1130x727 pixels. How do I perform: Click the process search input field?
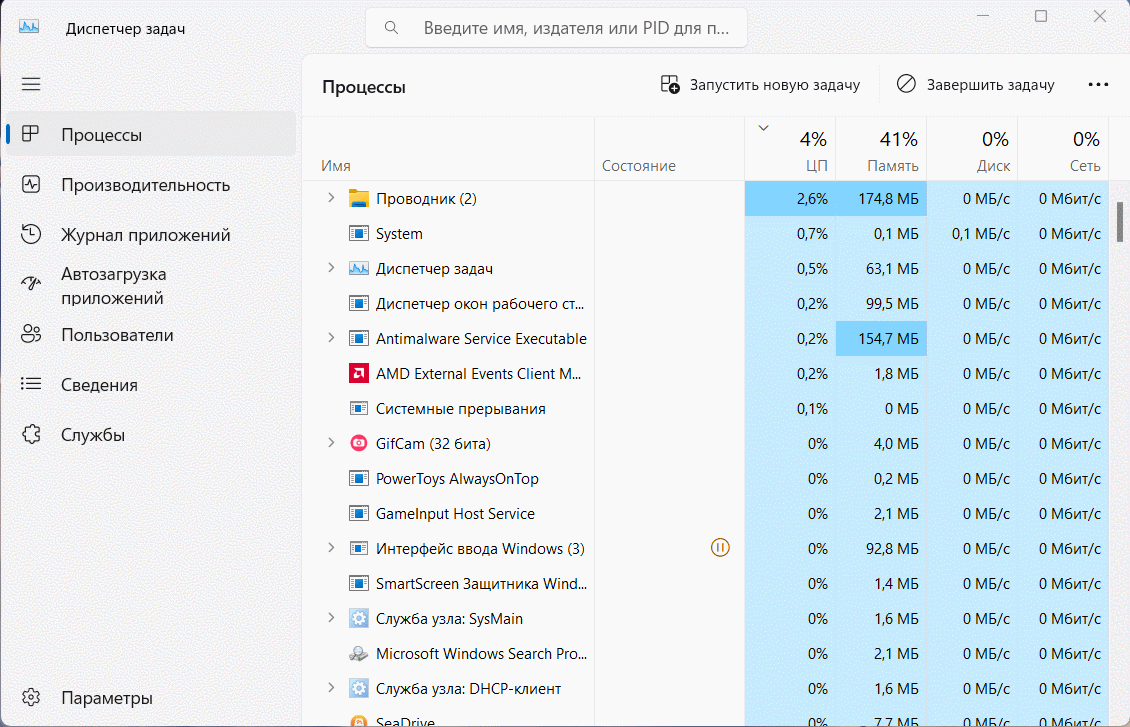click(x=556, y=28)
